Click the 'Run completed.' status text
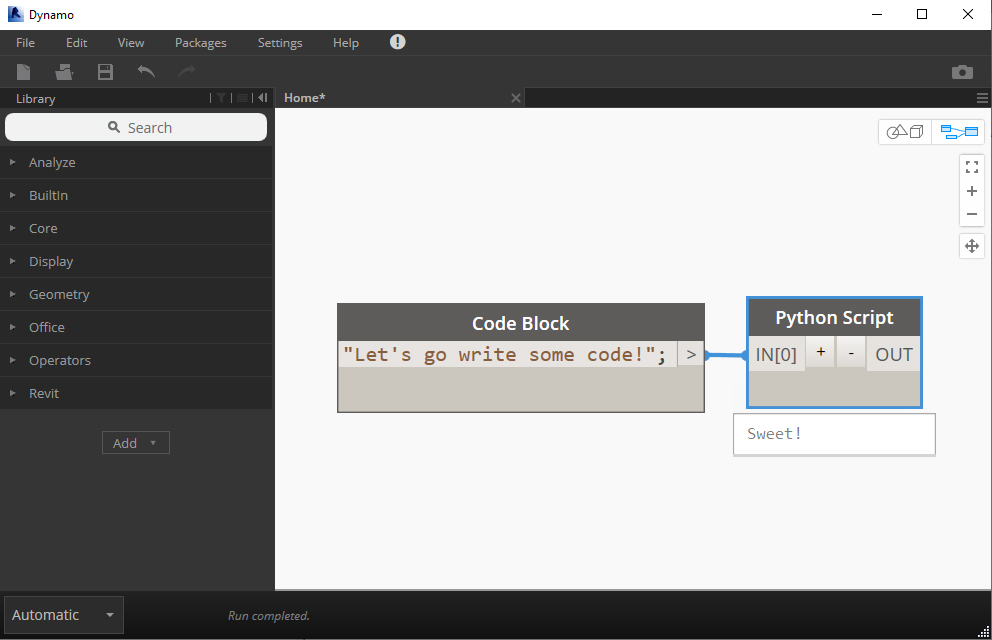 269,615
